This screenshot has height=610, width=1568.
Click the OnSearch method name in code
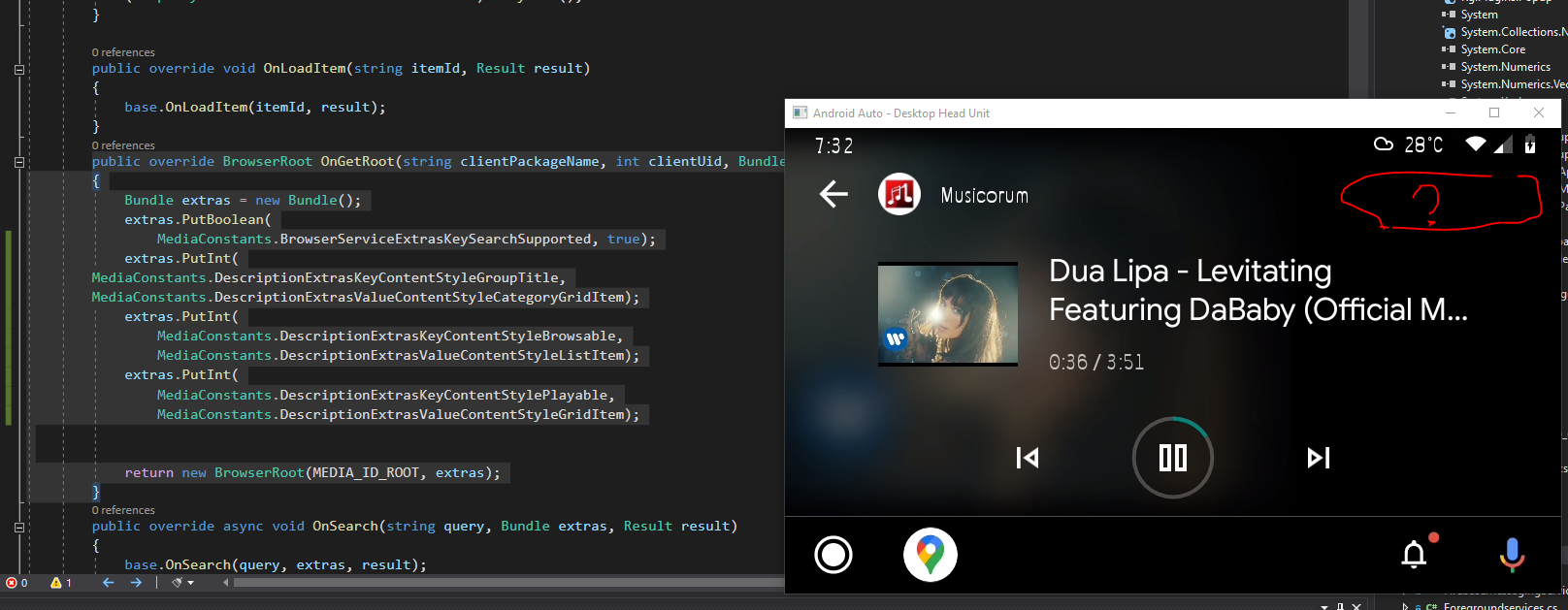tap(344, 527)
